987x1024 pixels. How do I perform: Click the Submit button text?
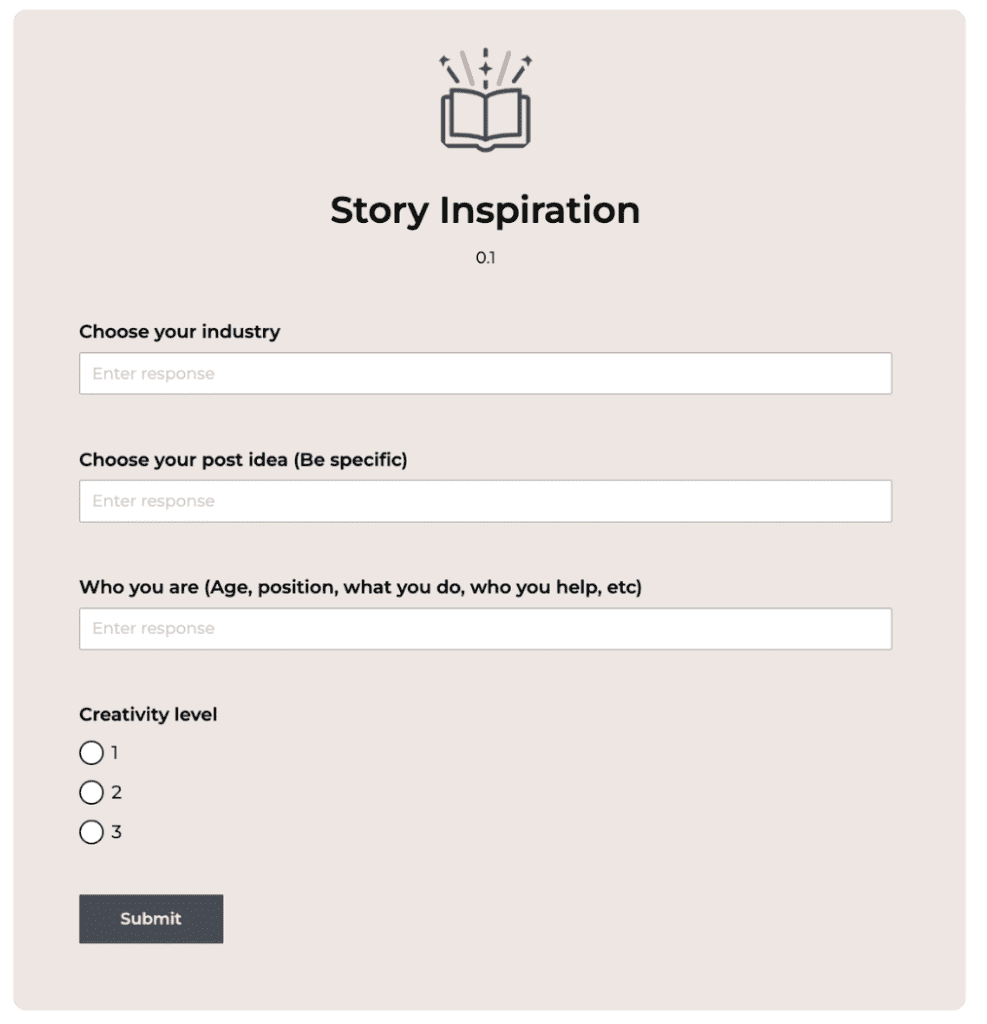[x=151, y=919]
